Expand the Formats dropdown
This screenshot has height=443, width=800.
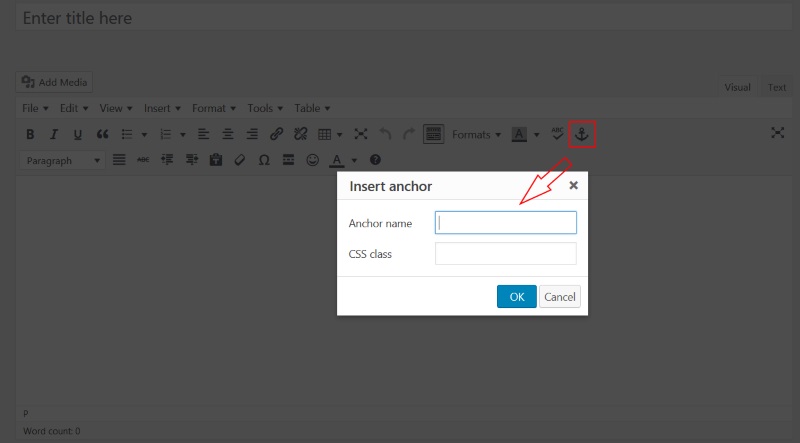476,134
